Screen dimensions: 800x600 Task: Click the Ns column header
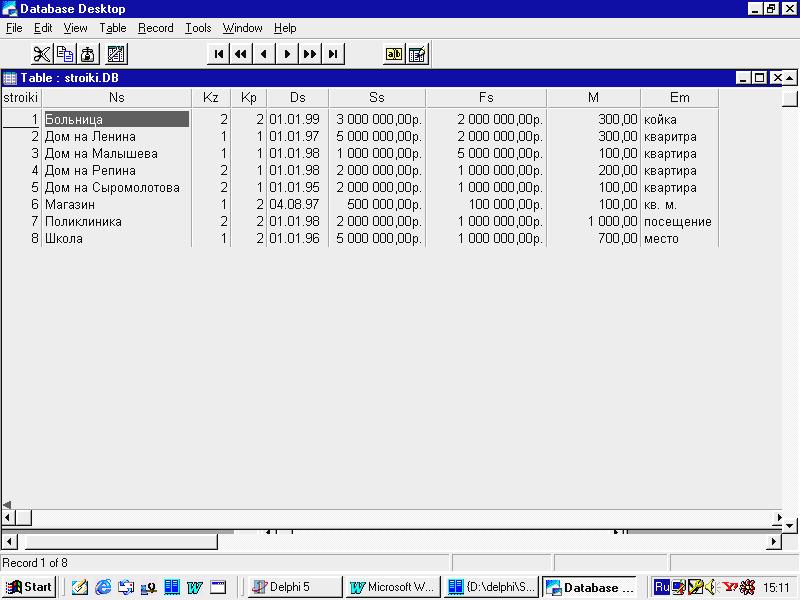116,97
